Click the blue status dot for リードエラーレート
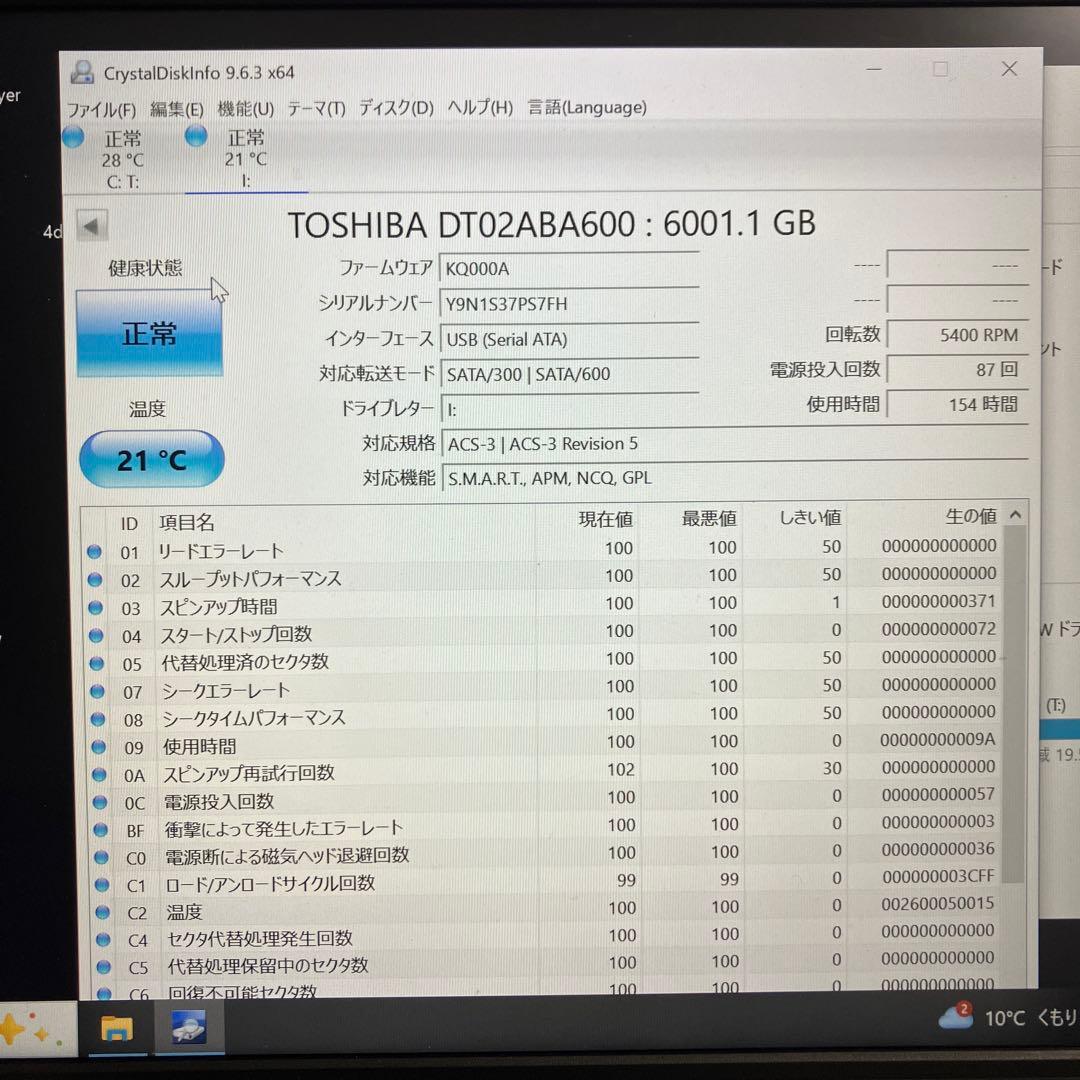 (95, 551)
